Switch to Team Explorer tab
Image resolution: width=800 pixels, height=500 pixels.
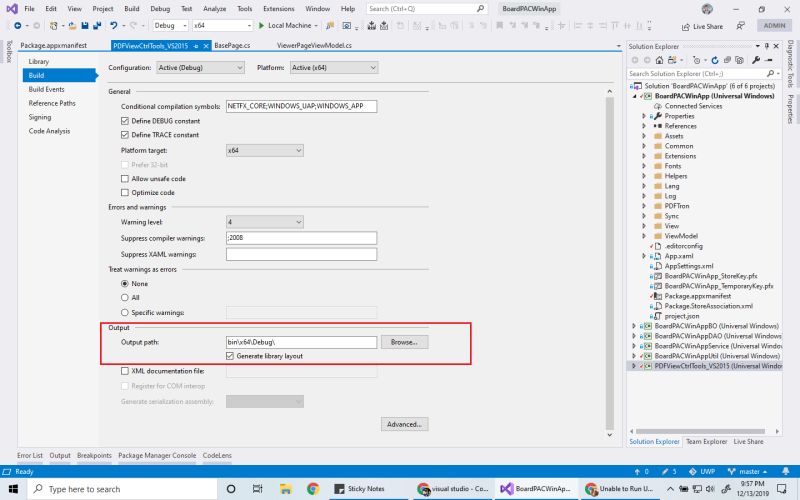706,441
